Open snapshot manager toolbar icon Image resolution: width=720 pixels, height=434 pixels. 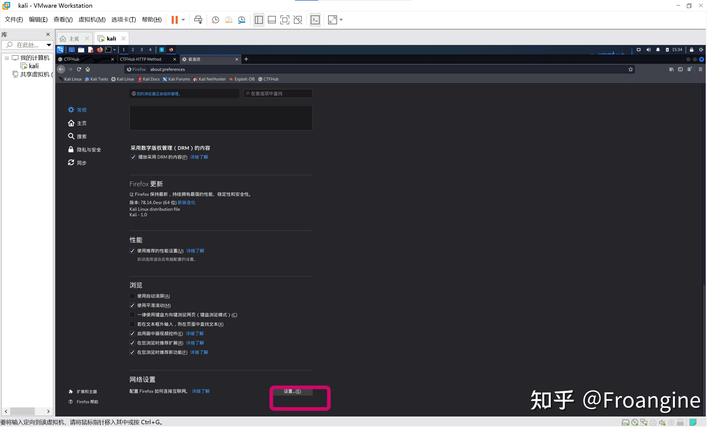pos(242,20)
